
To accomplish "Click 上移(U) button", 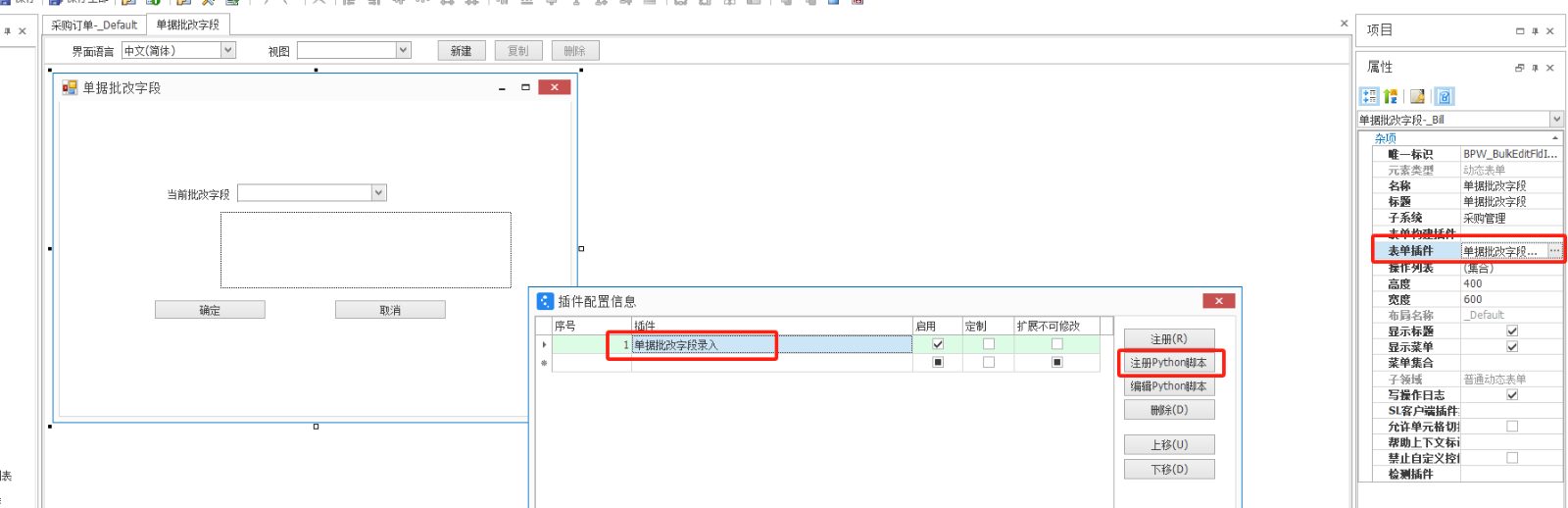I will (1169, 445).
